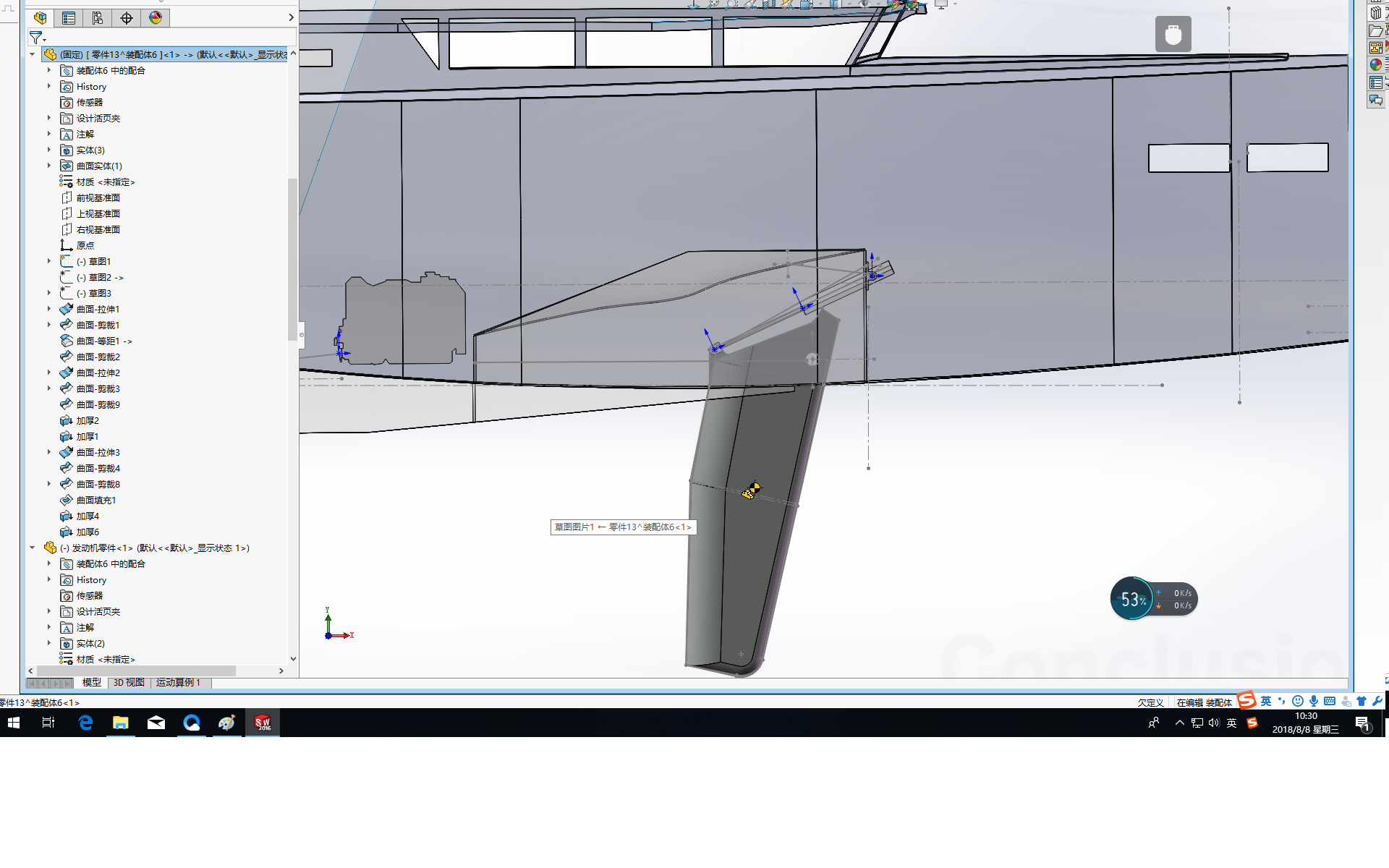The image size is (1389, 868).
Task: Click Sogou 英 language mode toggle
Action: [x=1265, y=701]
